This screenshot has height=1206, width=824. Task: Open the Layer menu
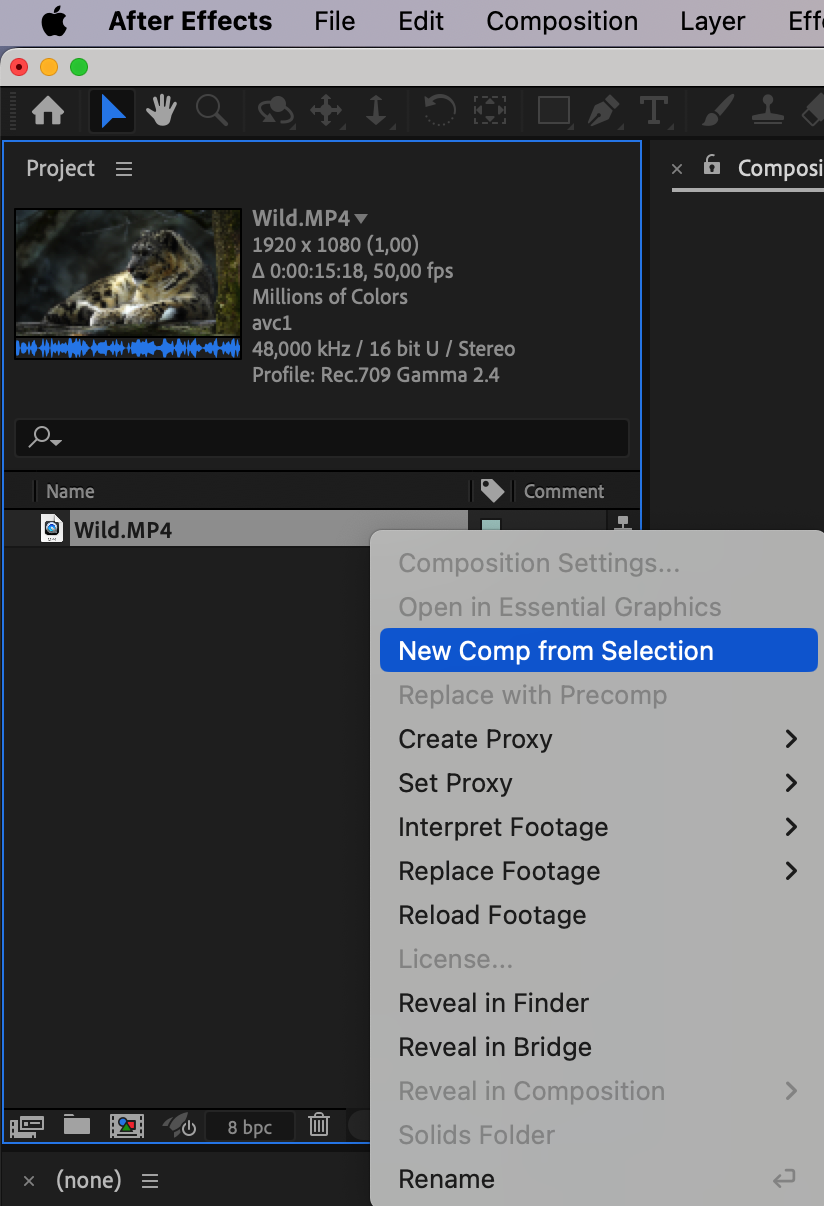pyautogui.click(x=712, y=21)
